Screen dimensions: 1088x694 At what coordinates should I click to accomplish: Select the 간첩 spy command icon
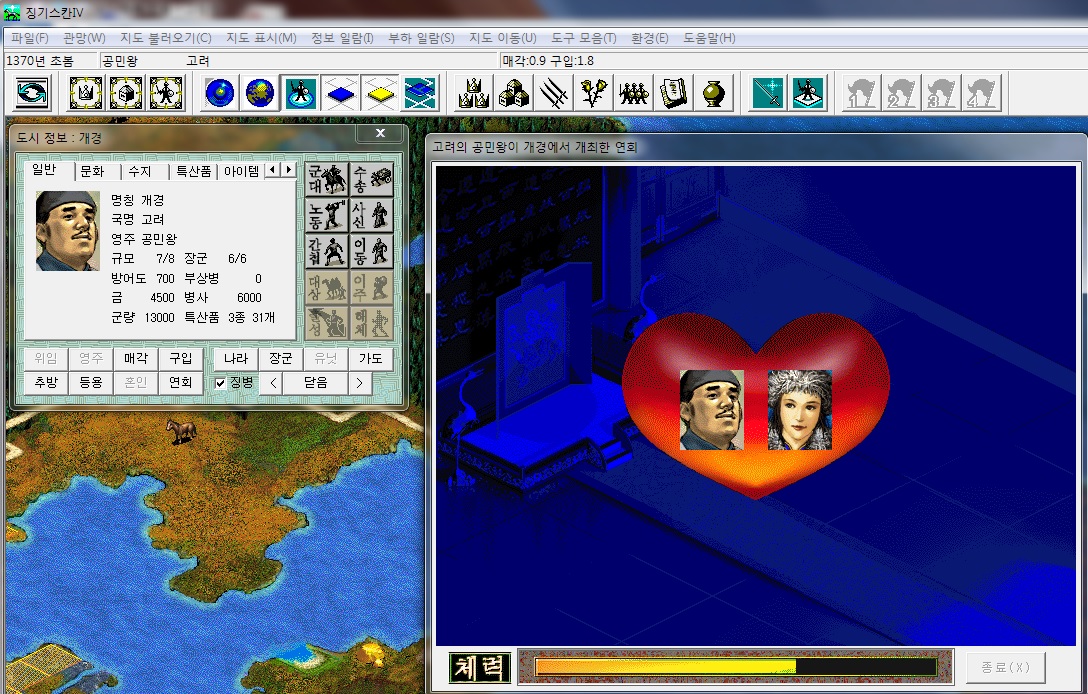coord(327,251)
